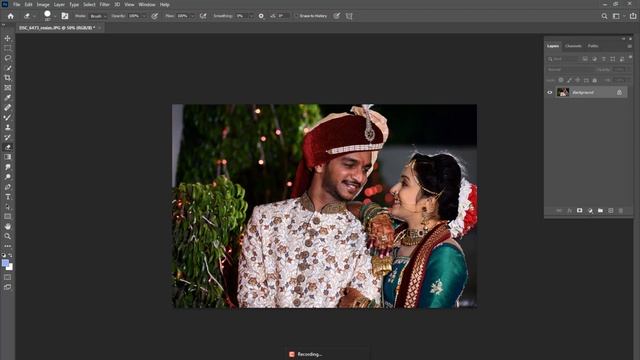Select the Magic Wand selection tool
The image size is (640, 360).
[7, 68]
